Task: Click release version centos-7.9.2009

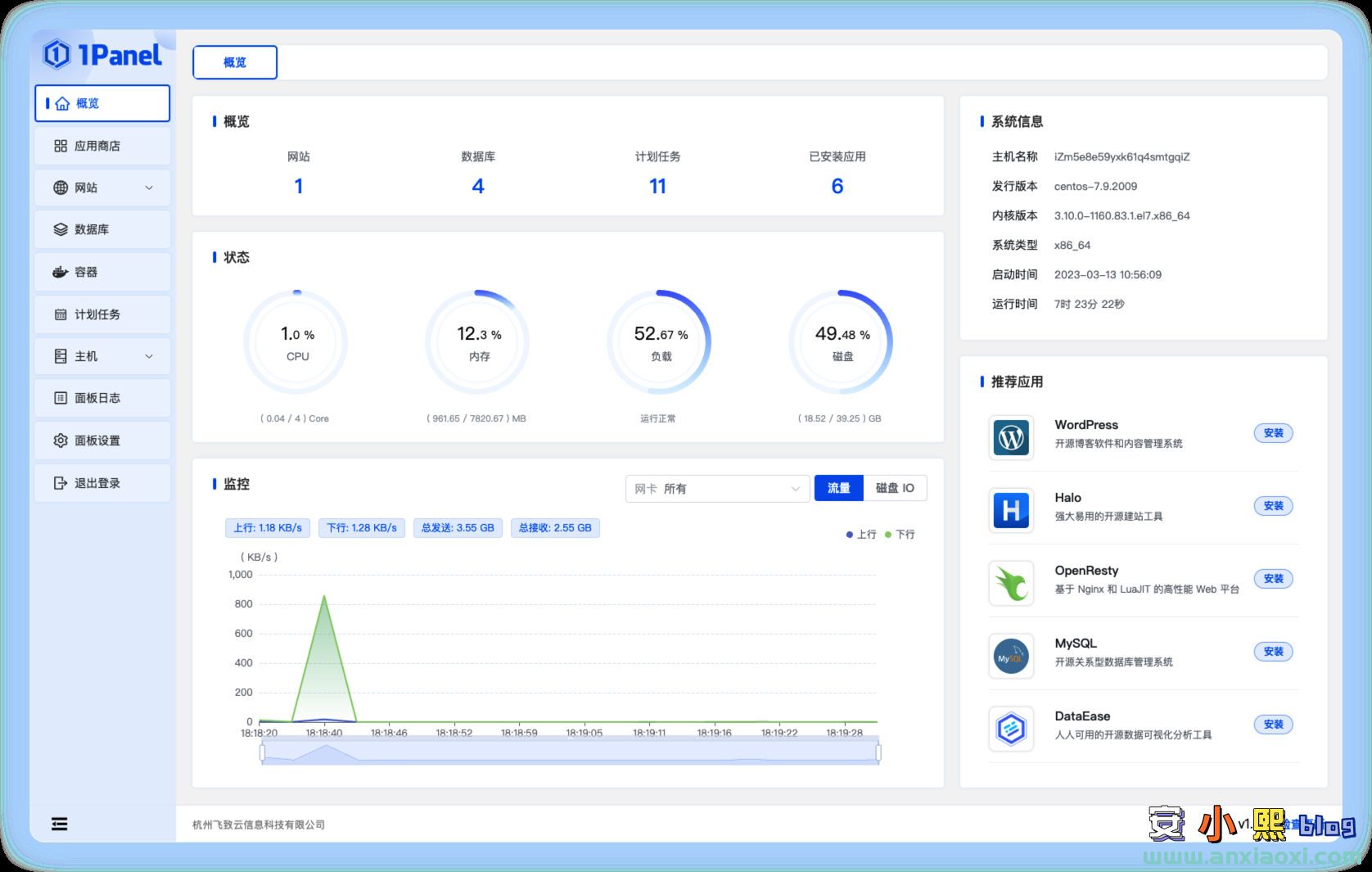Action: click(1096, 186)
